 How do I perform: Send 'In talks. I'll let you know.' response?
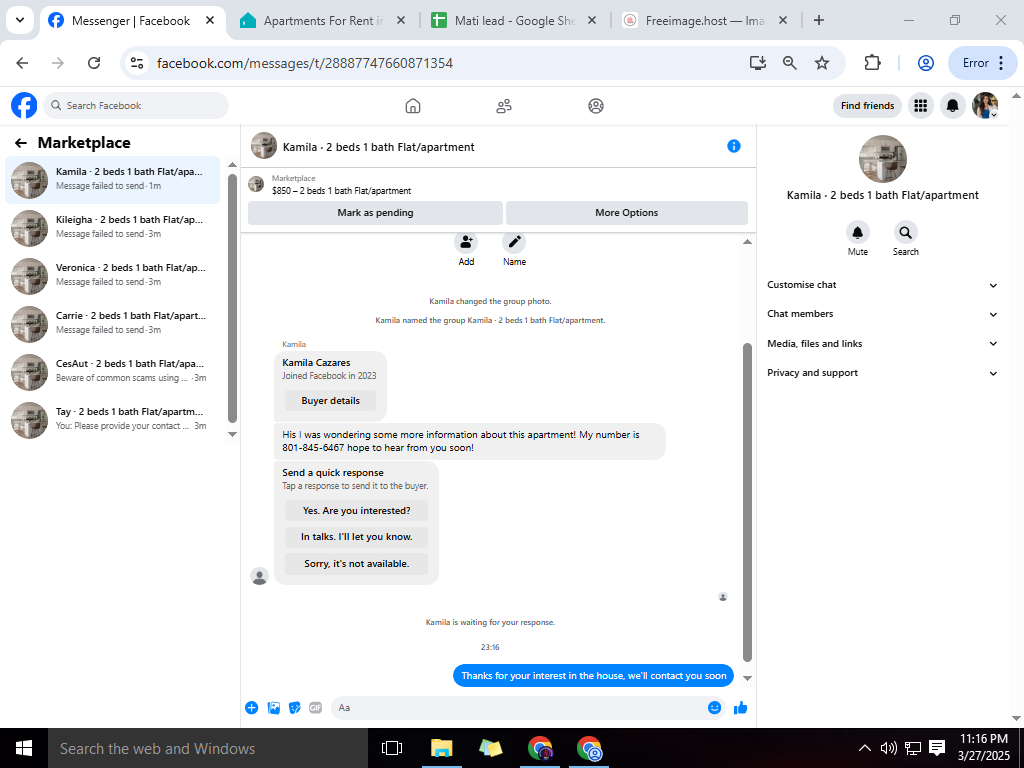[x=357, y=537]
